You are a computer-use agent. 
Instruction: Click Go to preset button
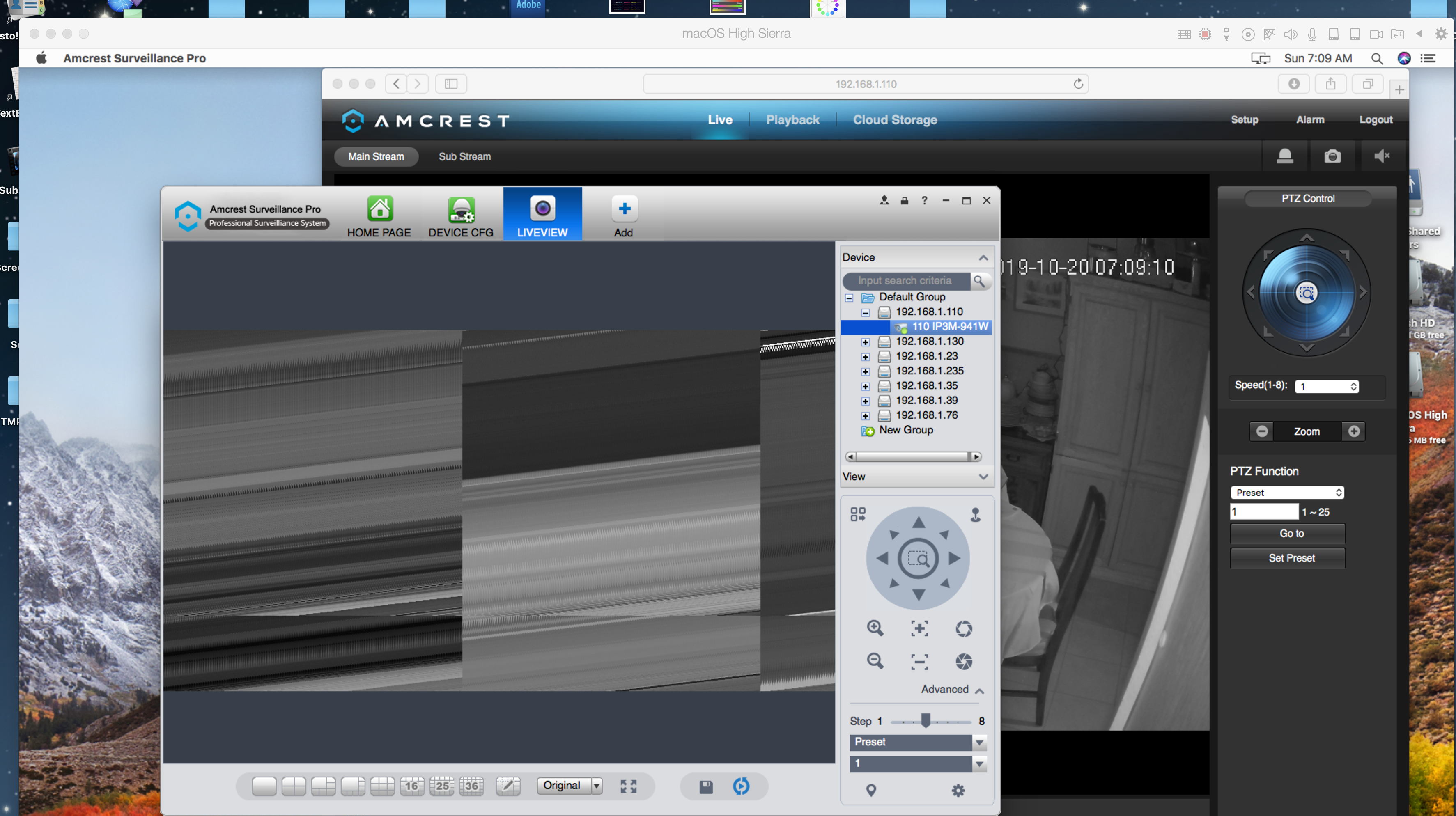(x=1288, y=534)
